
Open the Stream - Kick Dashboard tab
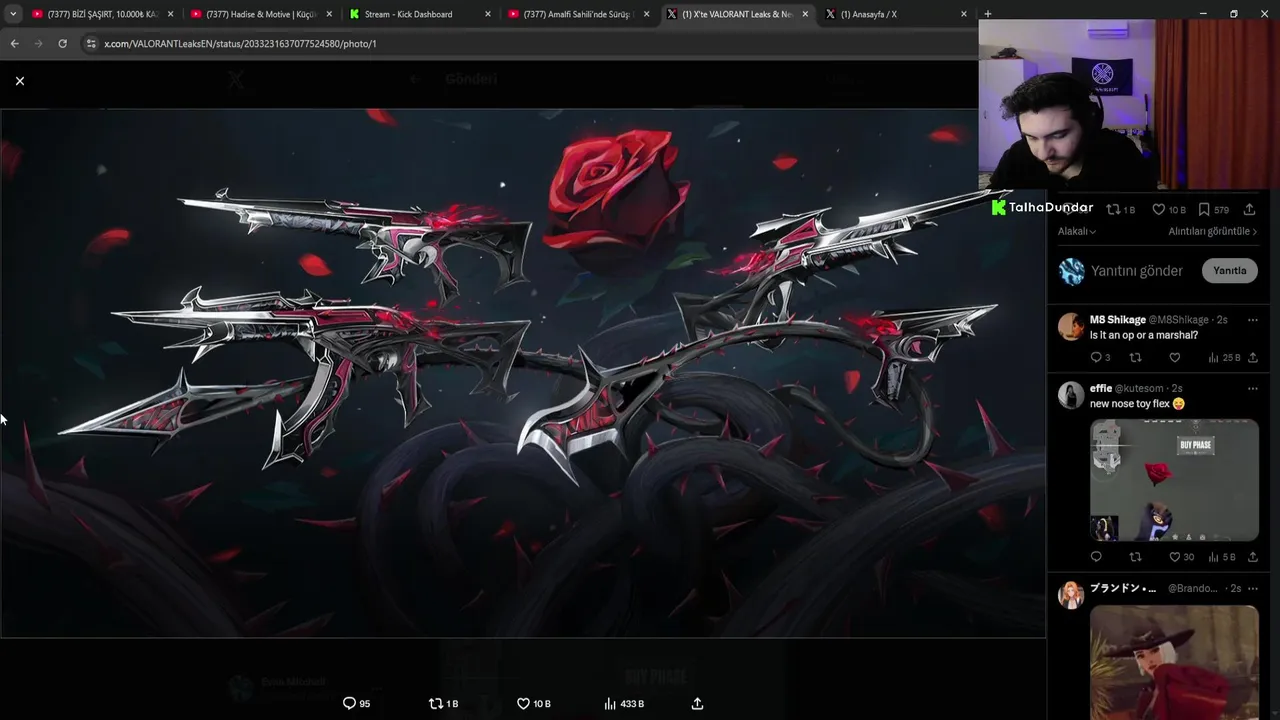tap(420, 14)
